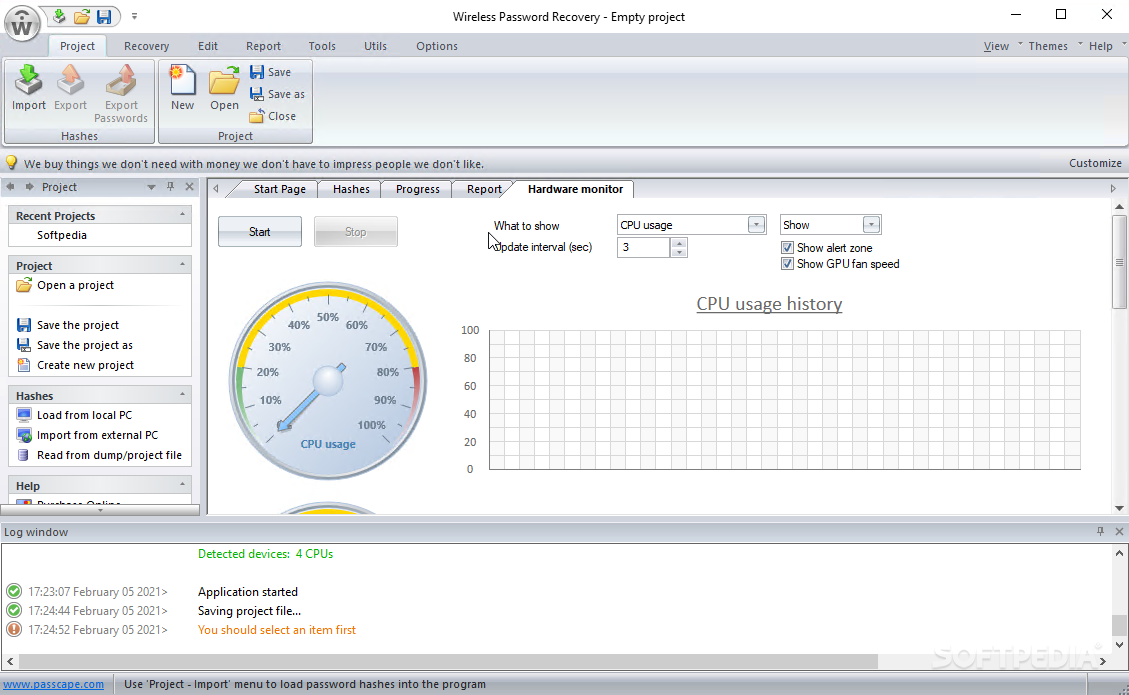Screen dimensions: 1129x695
Task: Click the log window horizontal scrollbar
Action: 448,660
